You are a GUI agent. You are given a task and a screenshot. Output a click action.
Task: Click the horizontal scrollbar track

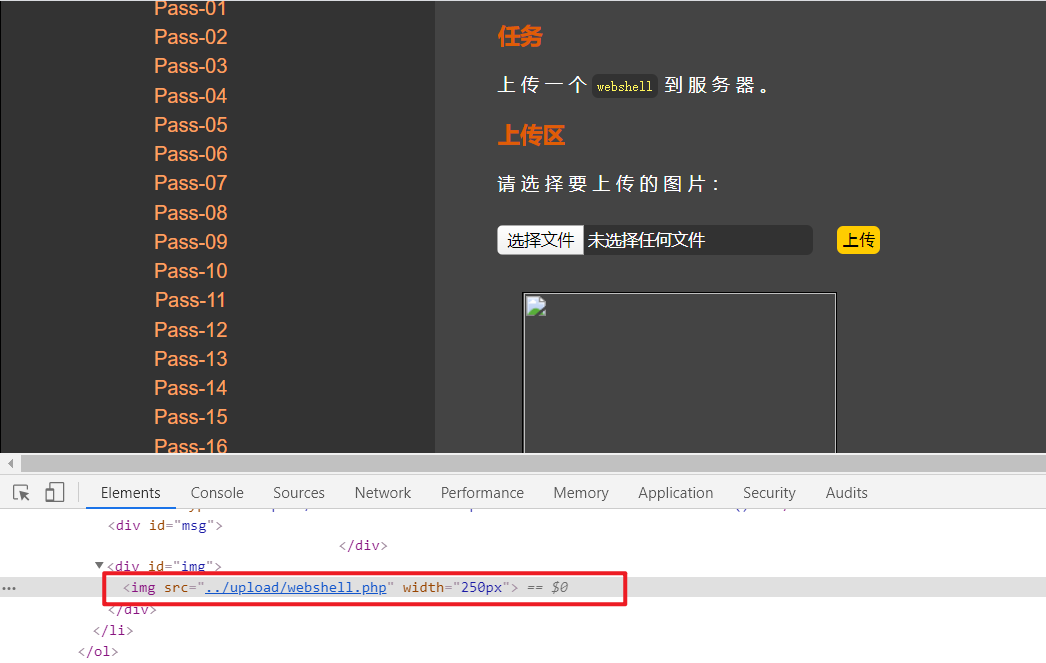click(x=533, y=463)
